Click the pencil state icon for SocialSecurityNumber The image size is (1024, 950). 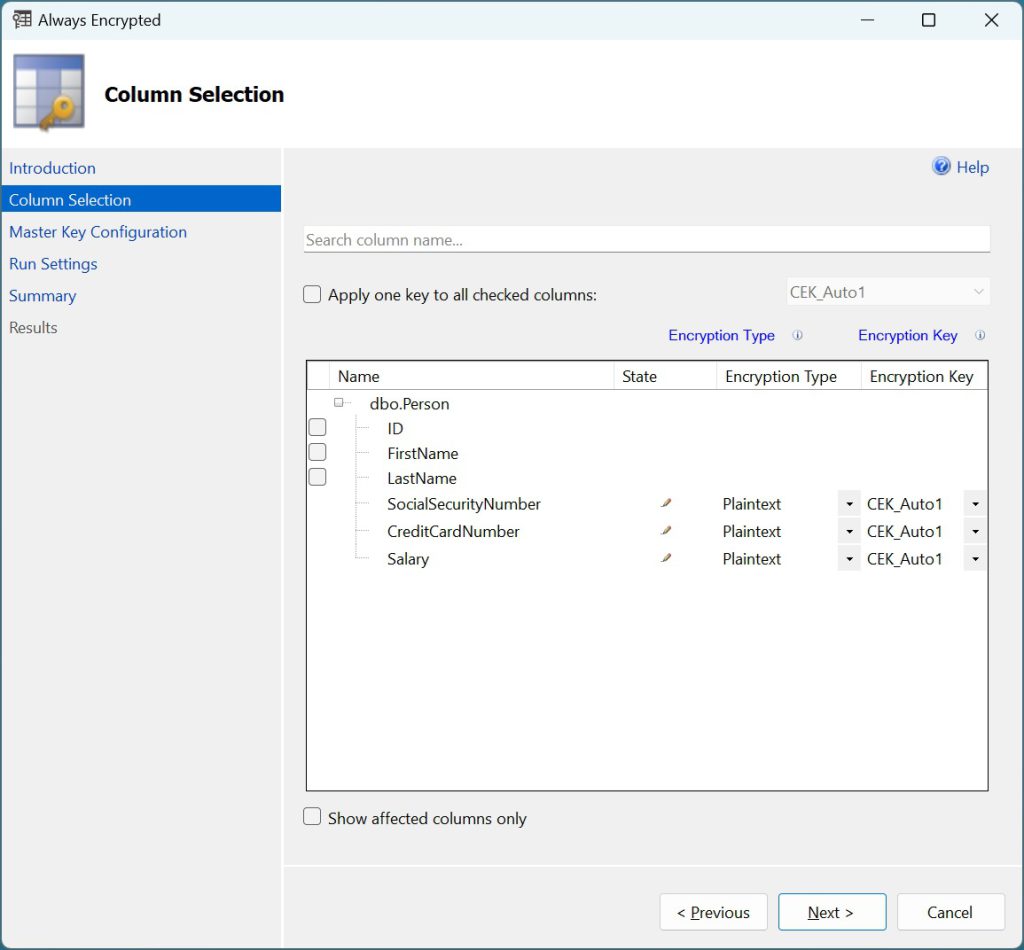(666, 504)
